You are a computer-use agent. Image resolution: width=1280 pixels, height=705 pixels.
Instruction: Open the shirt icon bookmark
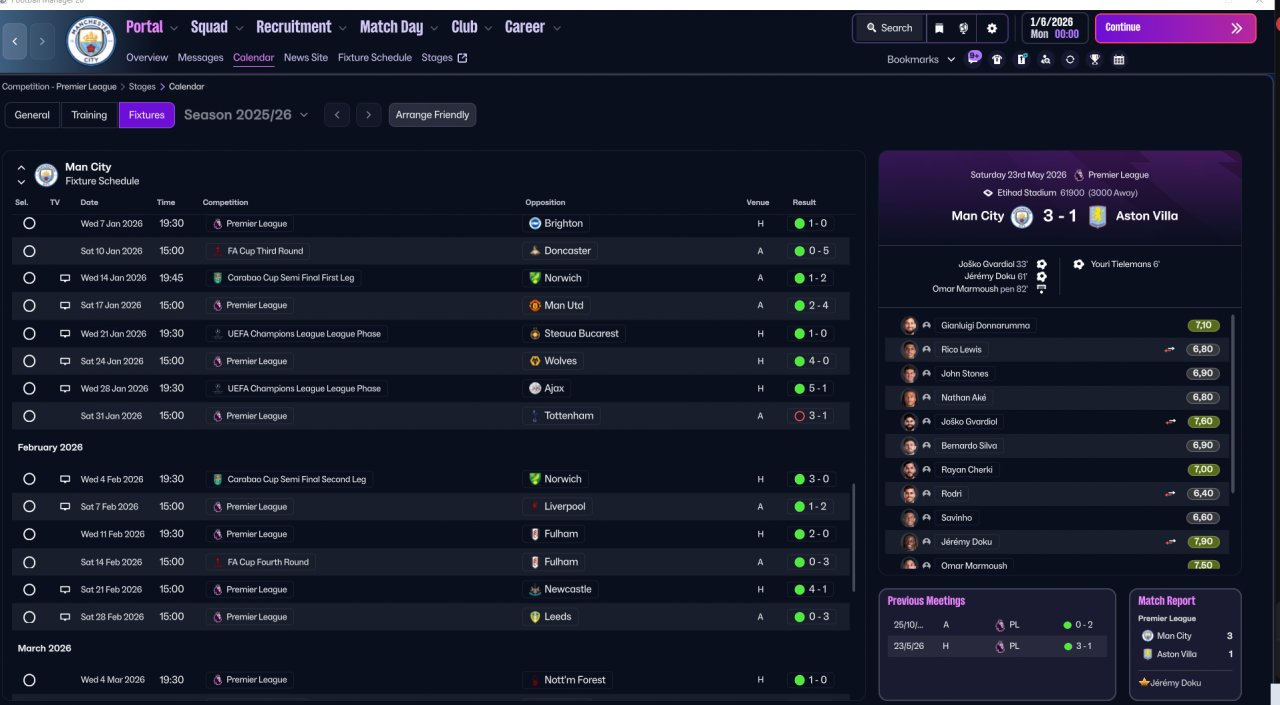[997, 59]
